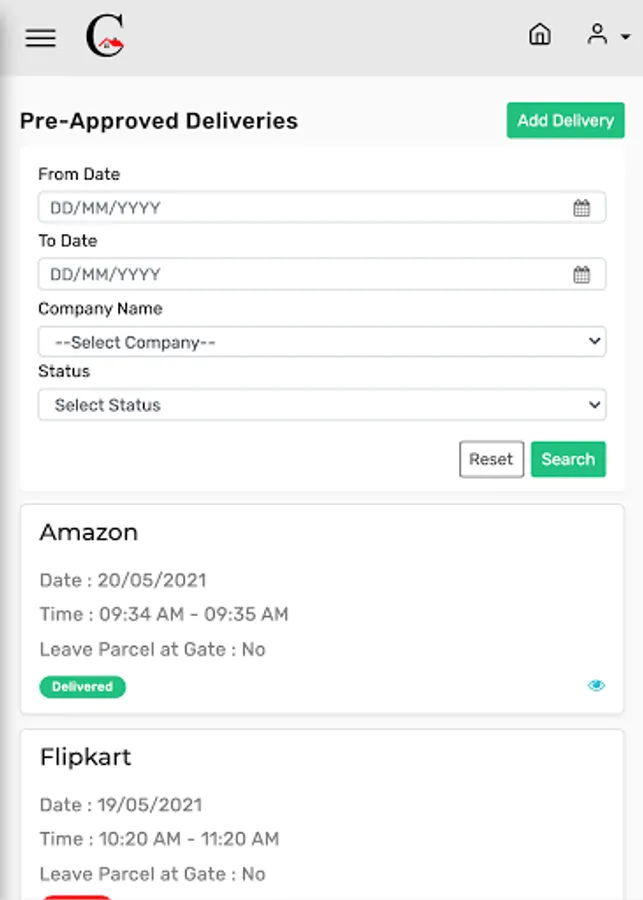Click the red status badge on Flipkart card
The image size is (643, 900).
pyautogui.click(x=77, y=897)
